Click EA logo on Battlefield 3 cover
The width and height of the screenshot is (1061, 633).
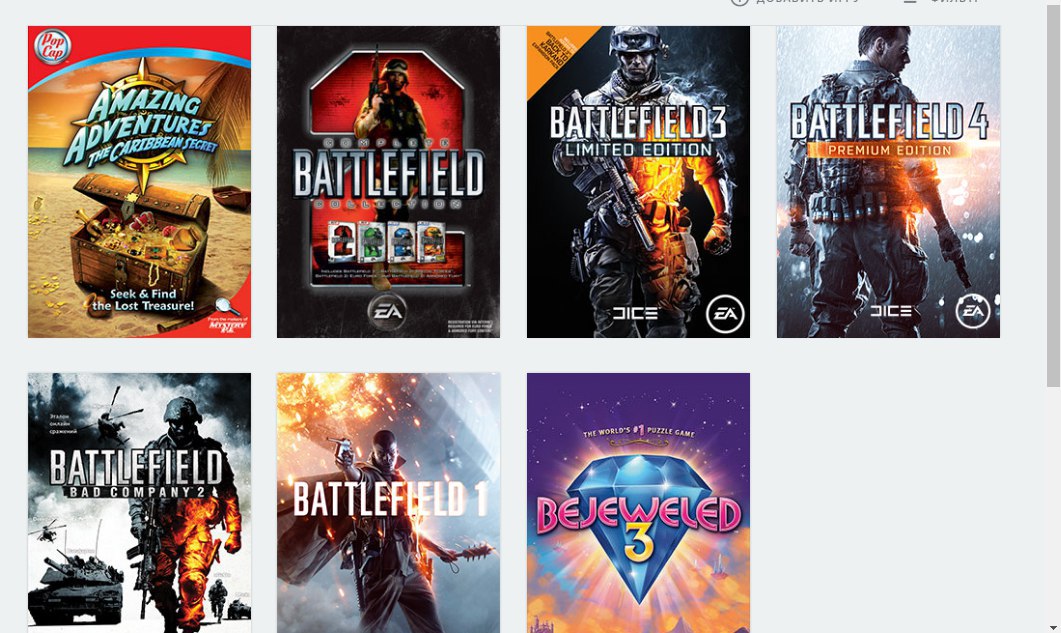[x=725, y=314]
